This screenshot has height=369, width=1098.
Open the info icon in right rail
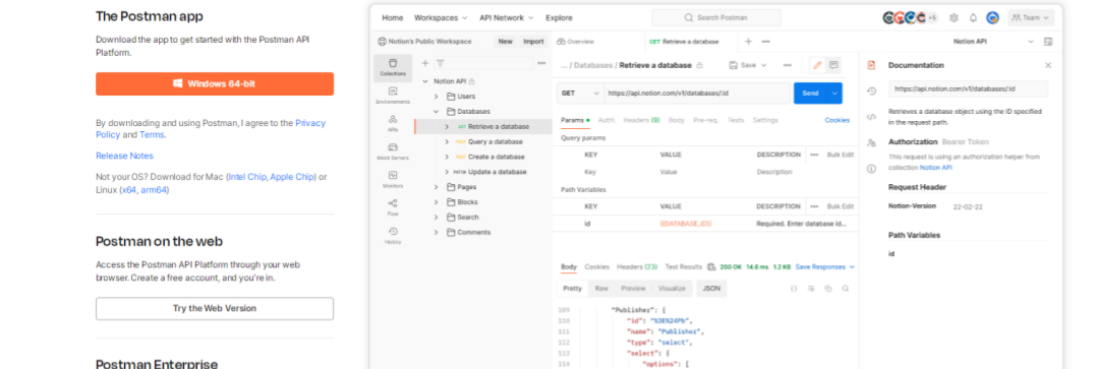tap(872, 169)
